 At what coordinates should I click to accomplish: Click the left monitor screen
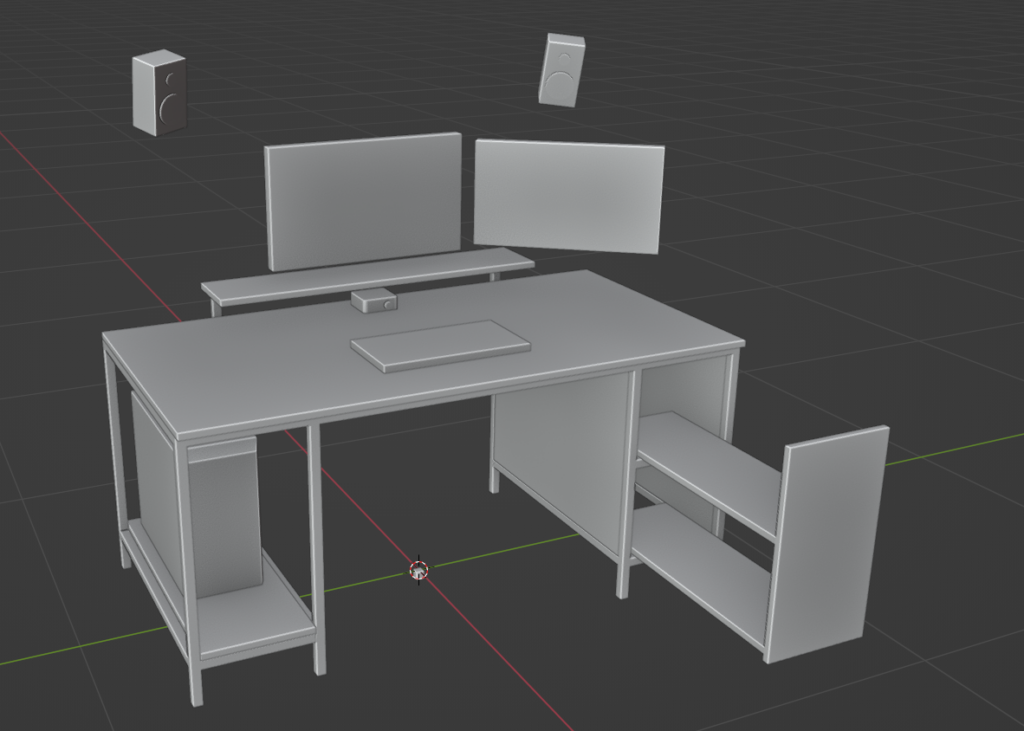tap(363, 200)
